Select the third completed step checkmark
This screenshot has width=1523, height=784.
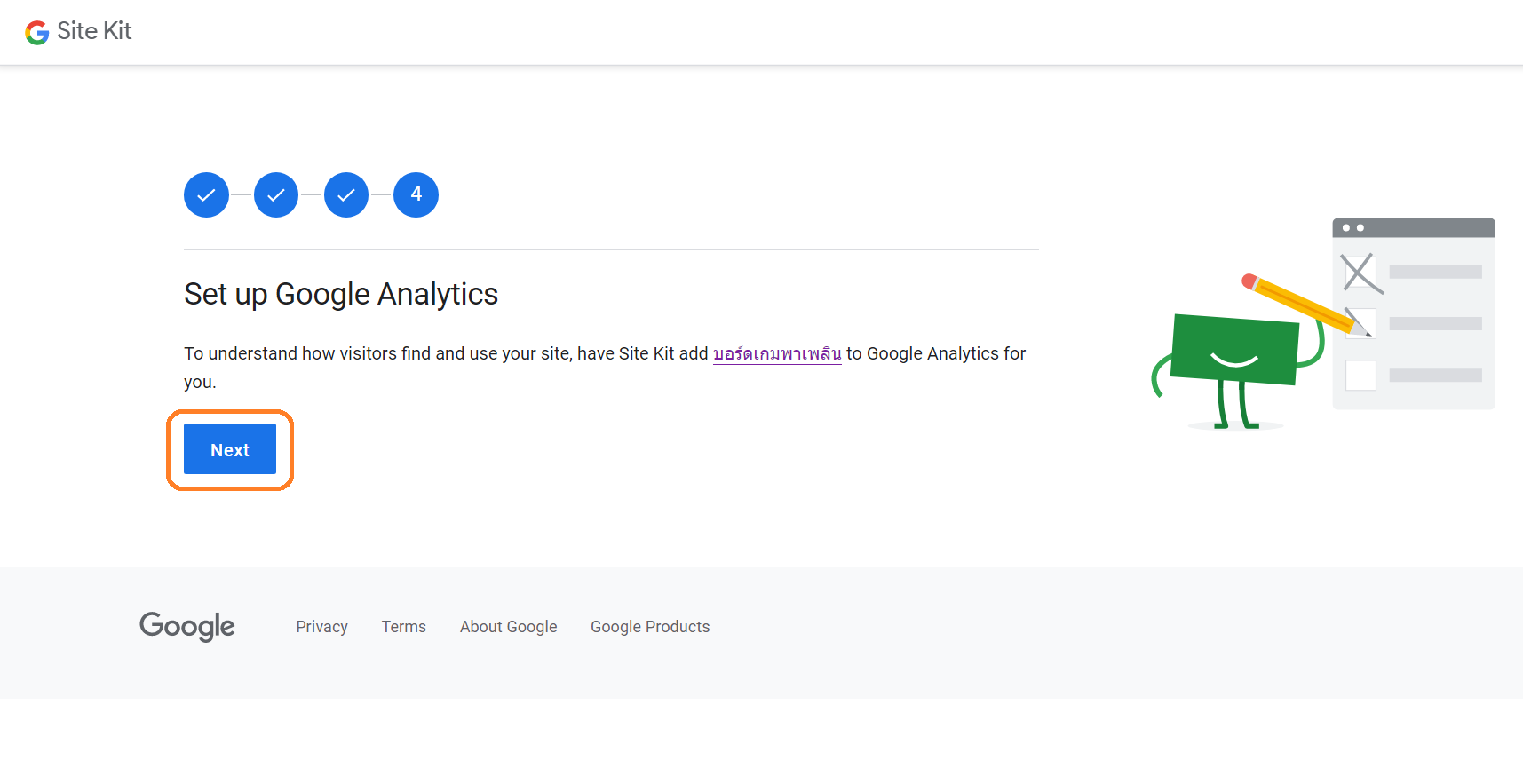click(346, 194)
